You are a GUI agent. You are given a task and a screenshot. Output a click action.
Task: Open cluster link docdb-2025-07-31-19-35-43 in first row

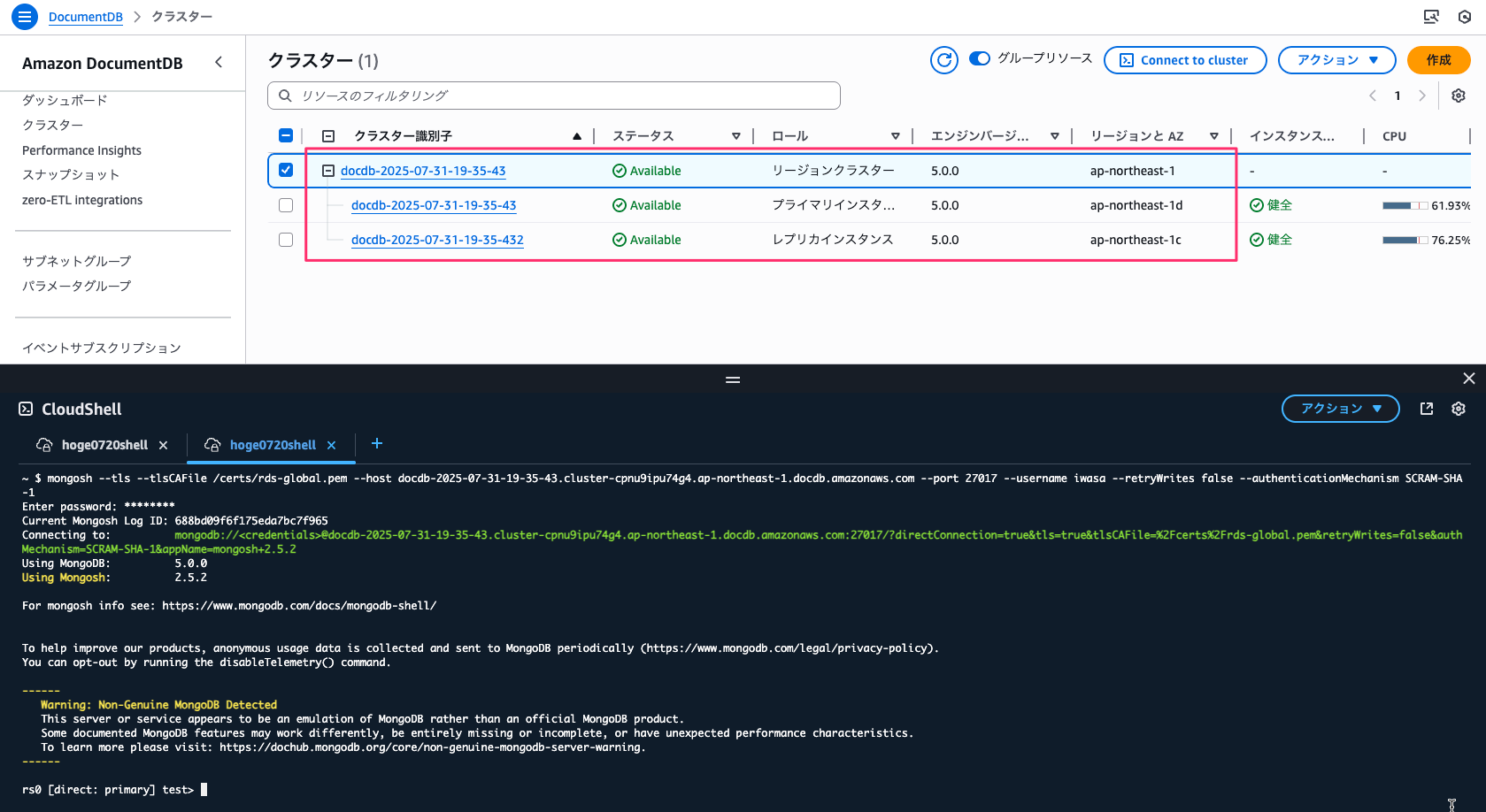(x=423, y=171)
